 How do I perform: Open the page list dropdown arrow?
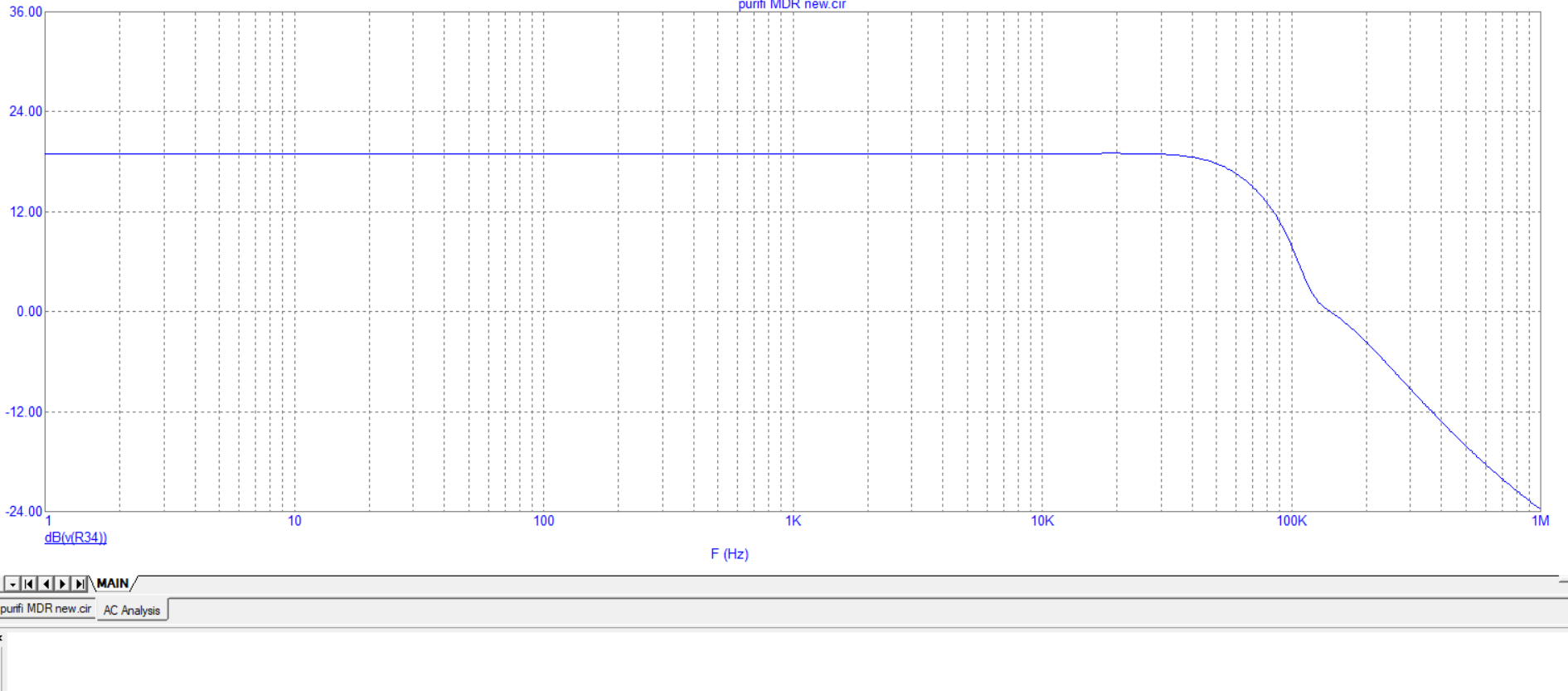(x=12, y=584)
